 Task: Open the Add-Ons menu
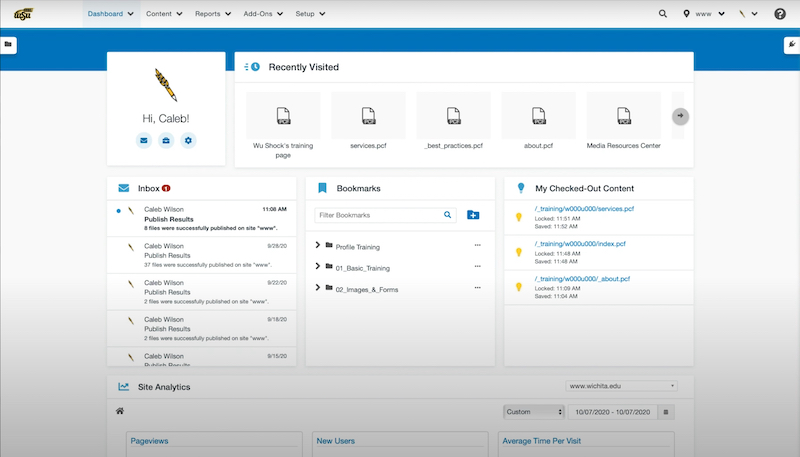pos(263,14)
